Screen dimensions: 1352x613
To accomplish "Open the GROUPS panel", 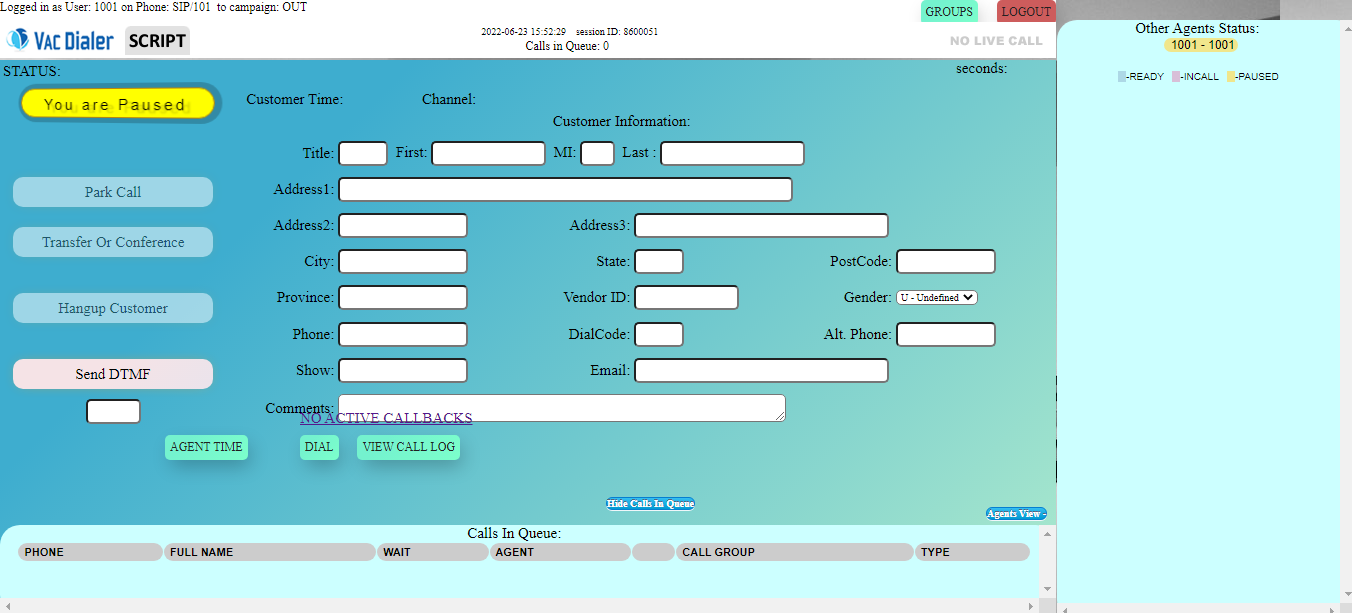I will click(x=948, y=11).
